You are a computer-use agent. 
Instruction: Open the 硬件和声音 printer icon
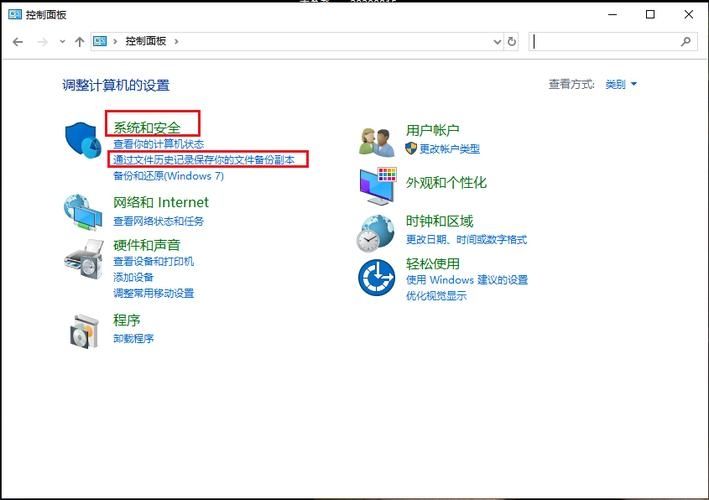click(x=84, y=259)
